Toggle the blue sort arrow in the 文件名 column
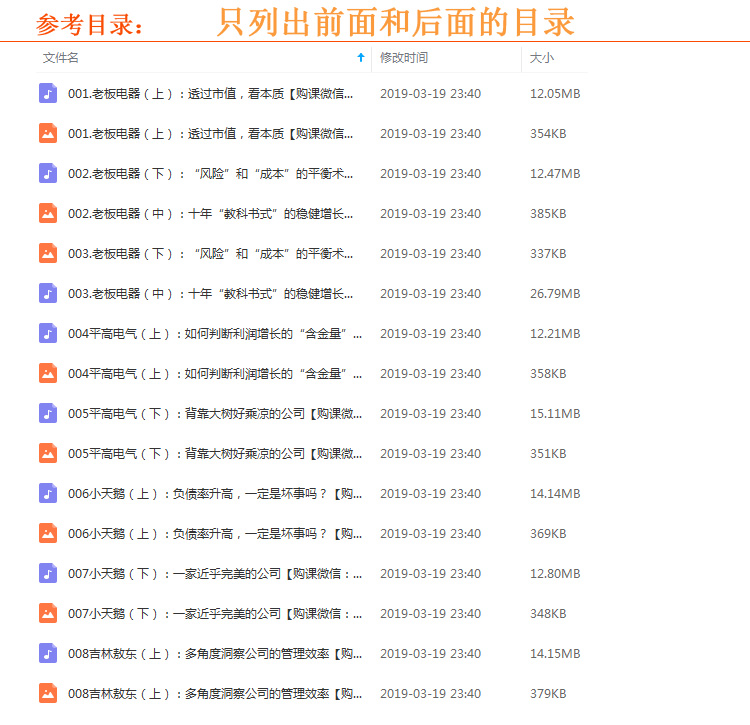The image size is (750, 725). point(361,58)
